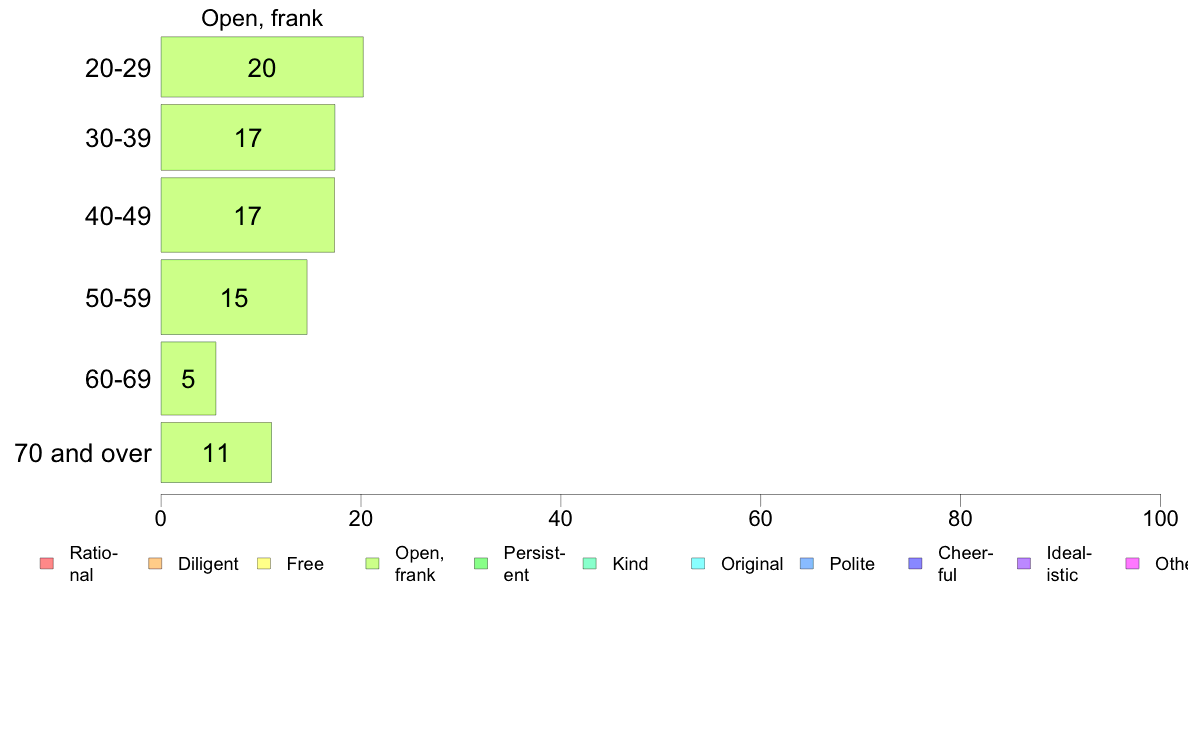
Task: Click the Open, frank legend swatch
Action: point(372,563)
